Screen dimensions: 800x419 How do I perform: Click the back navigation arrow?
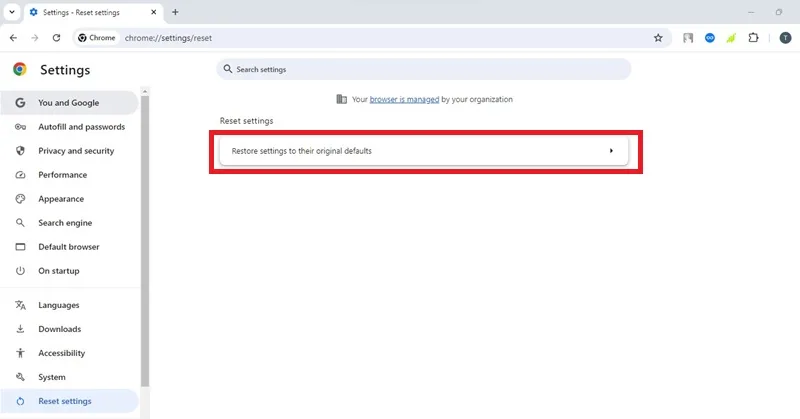[13, 38]
